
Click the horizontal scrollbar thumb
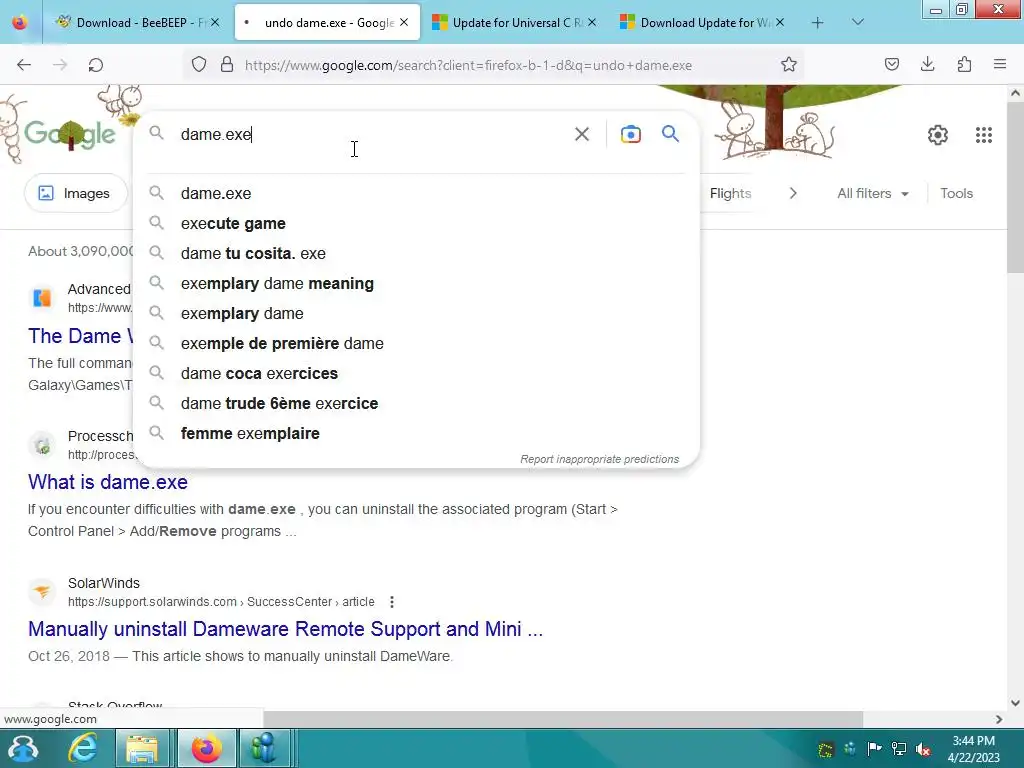point(563,719)
